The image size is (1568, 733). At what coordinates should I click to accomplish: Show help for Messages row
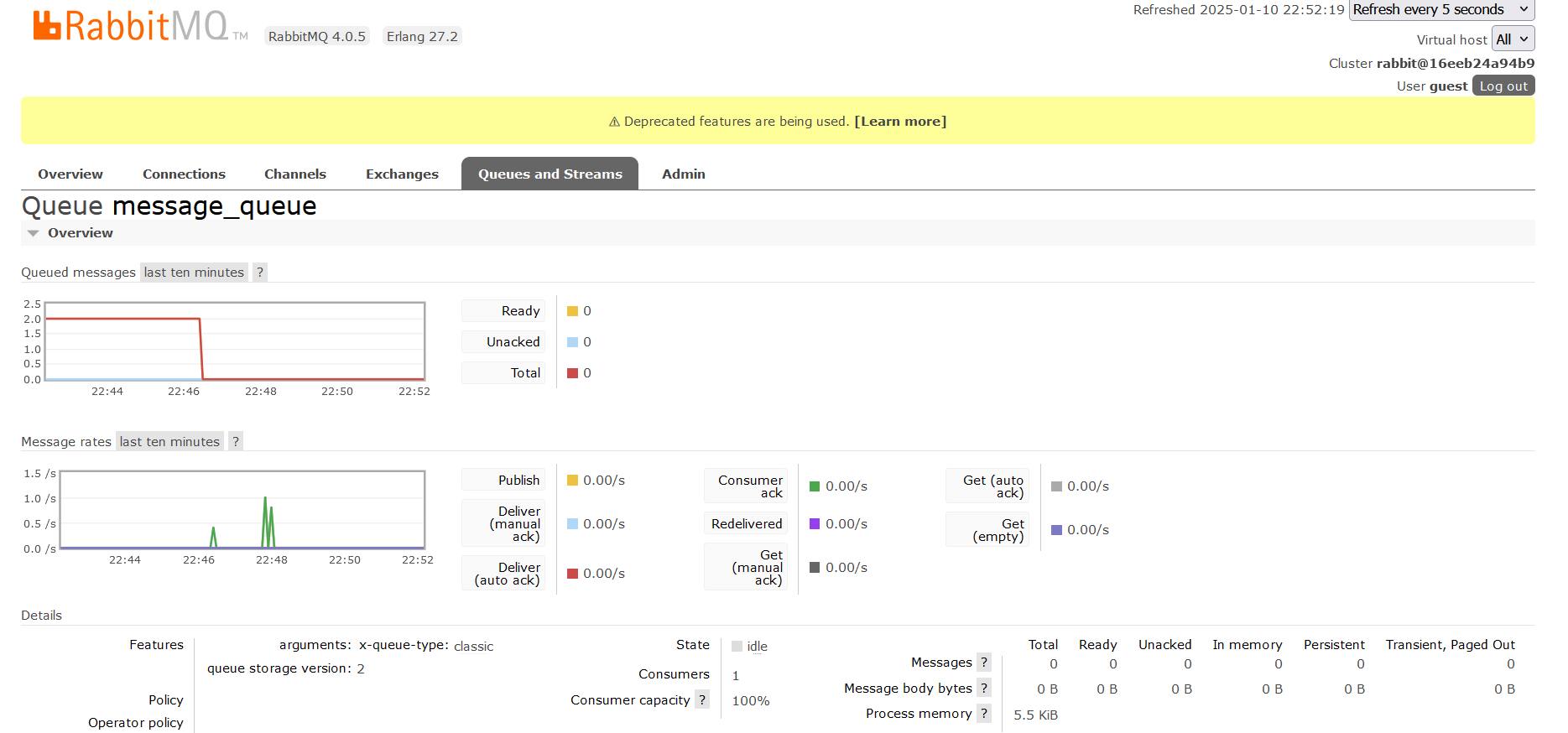tap(984, 662)
